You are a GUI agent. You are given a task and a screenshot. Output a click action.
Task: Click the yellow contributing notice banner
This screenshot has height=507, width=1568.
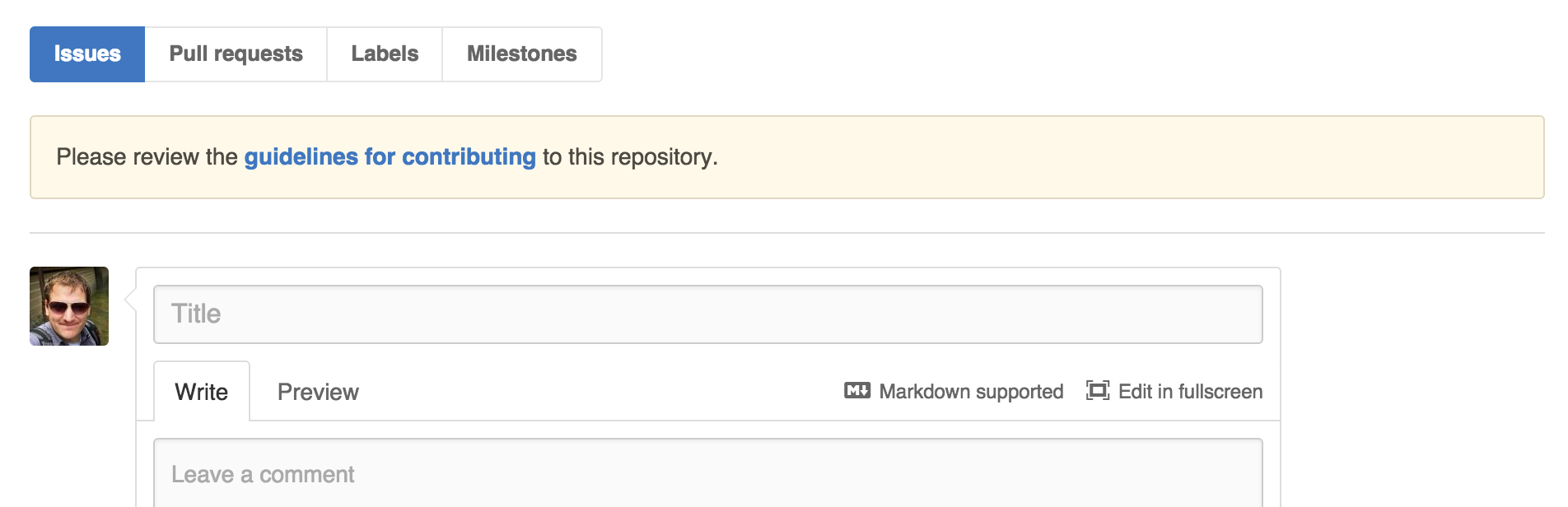coord(786,157)
